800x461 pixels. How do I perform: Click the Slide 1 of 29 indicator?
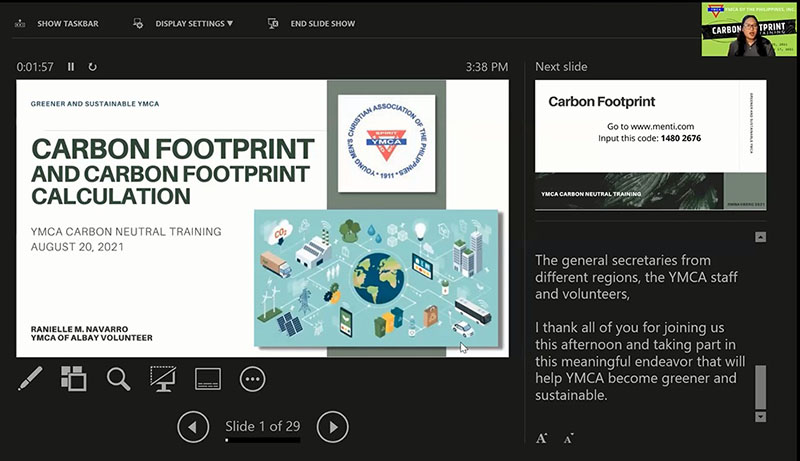(x=263, y=426)
